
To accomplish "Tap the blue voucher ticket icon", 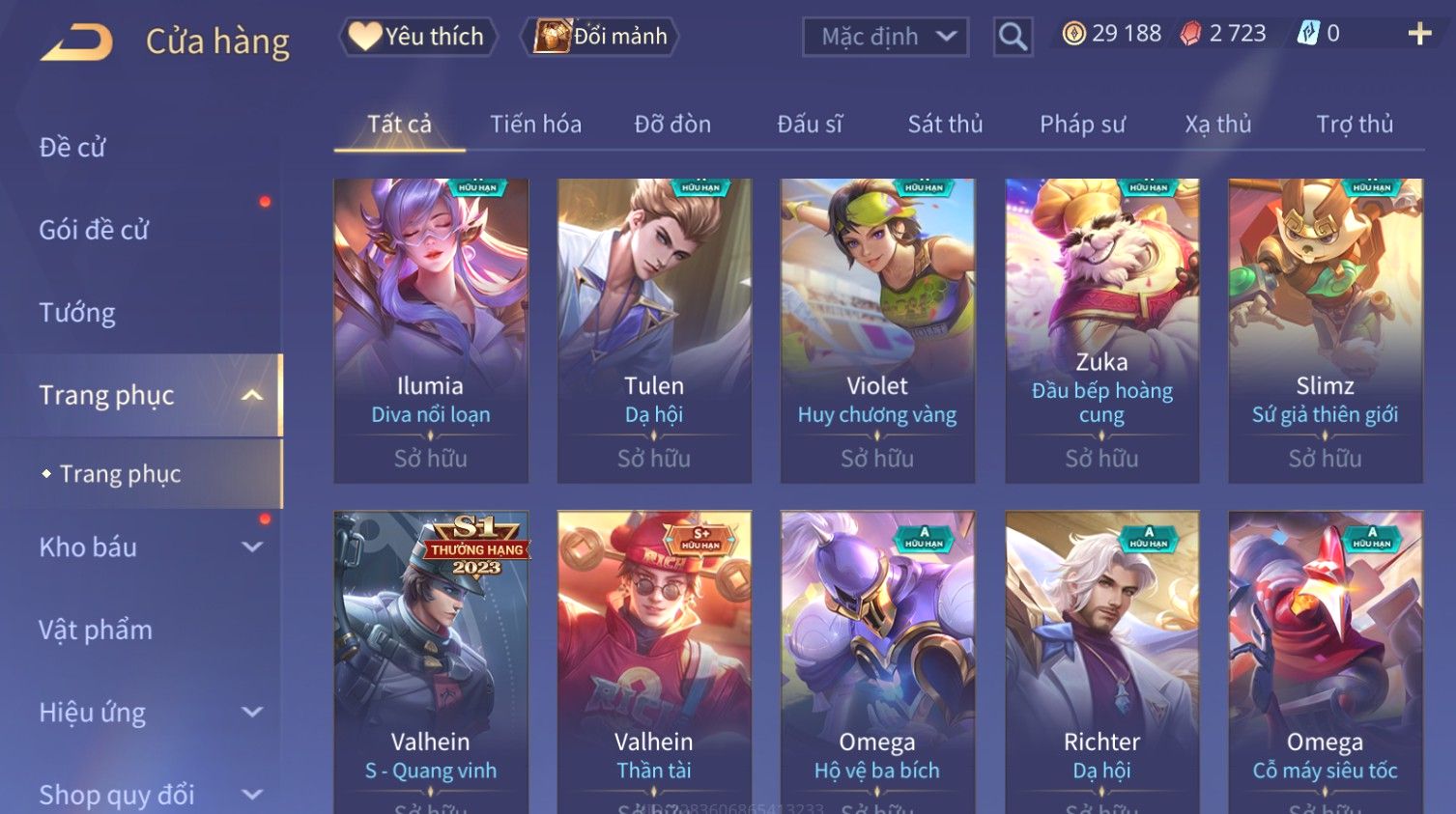I will tap(1307, 34).
